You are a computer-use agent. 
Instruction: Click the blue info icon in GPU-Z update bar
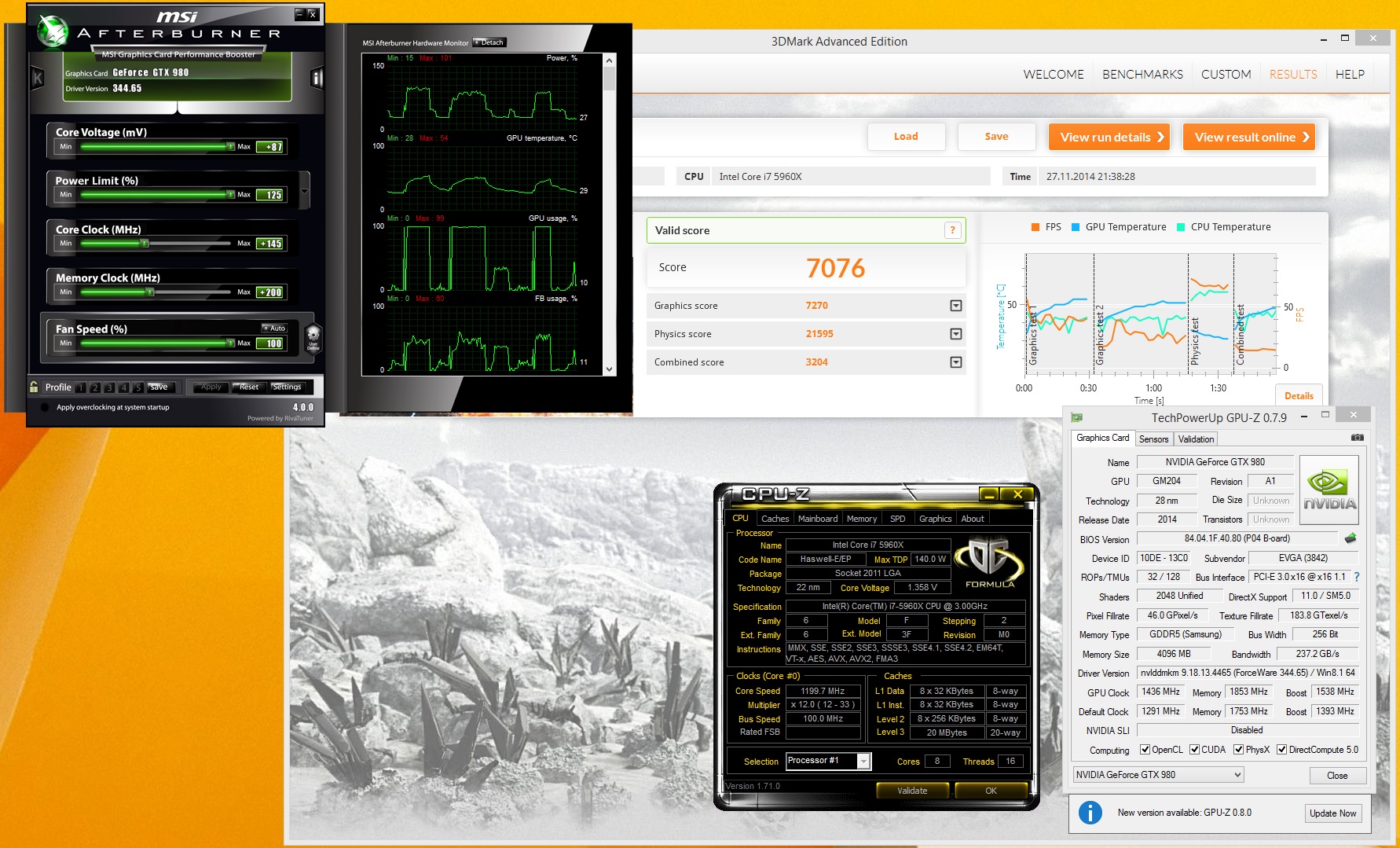pyautogui.click(x=1090, y=813)
